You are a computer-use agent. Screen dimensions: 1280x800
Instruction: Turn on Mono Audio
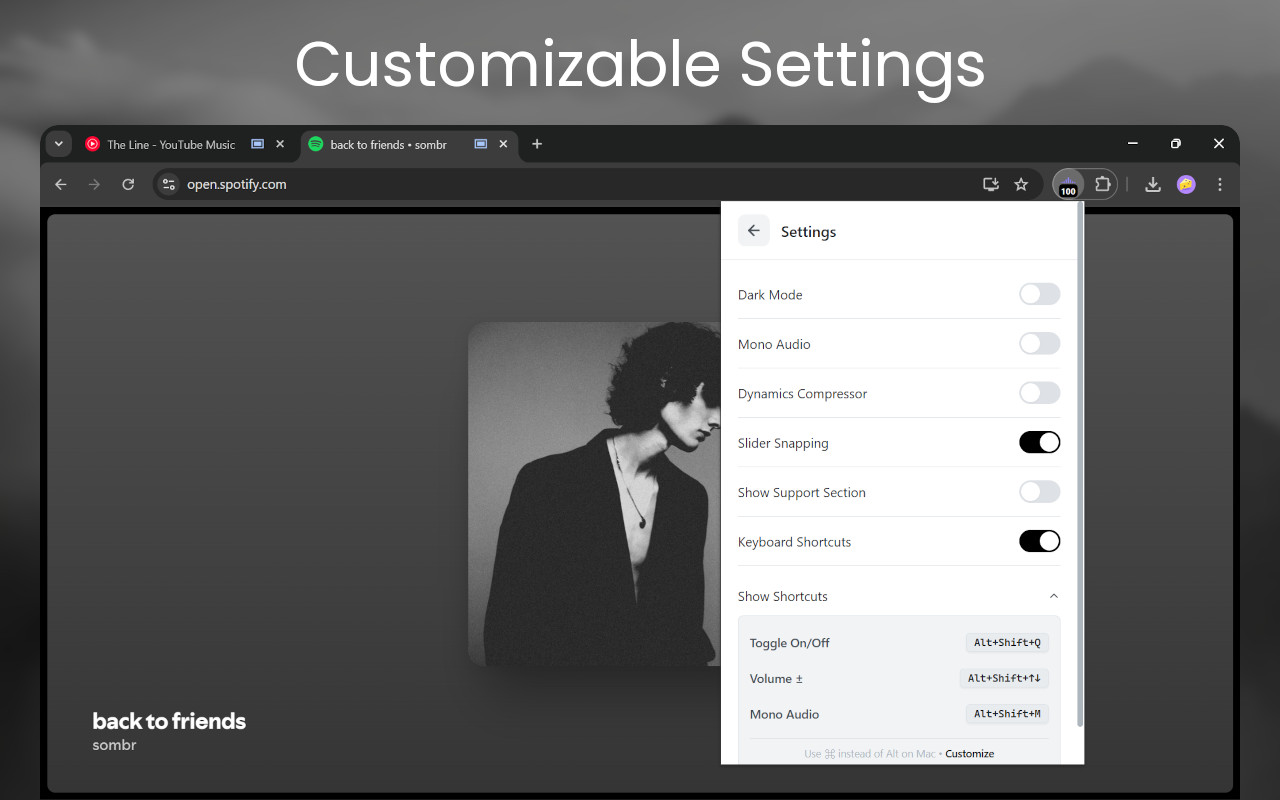(1039, 343)
